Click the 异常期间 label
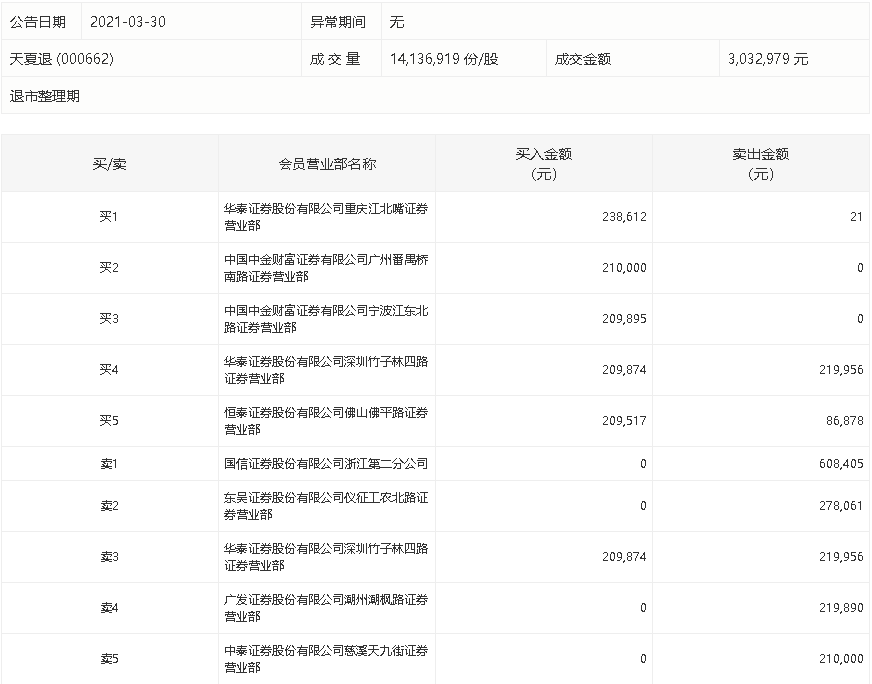Screen dimensions: 872x684 point(338,22)
